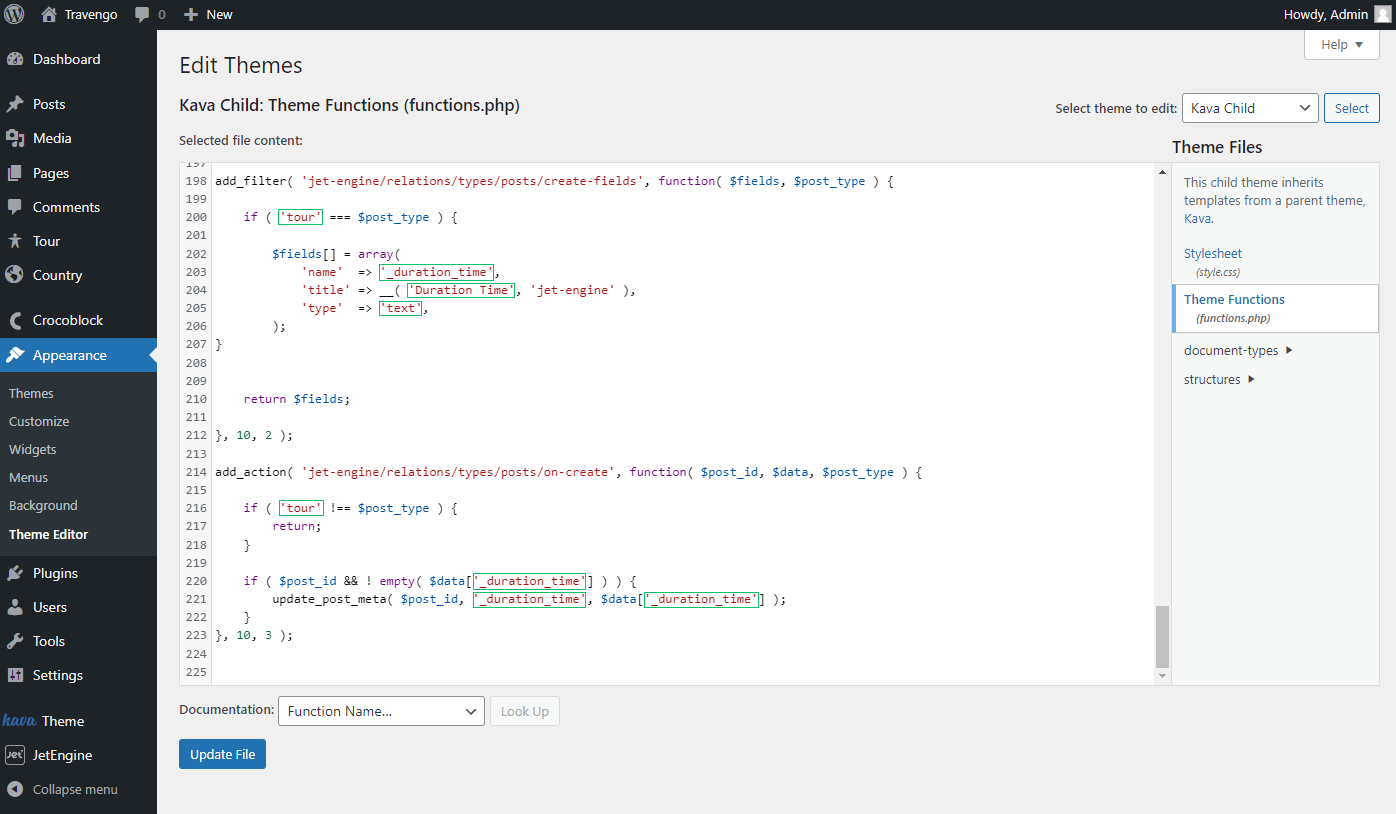
Task: Follow the Kava parent theme link
Action: point(1197,218)
